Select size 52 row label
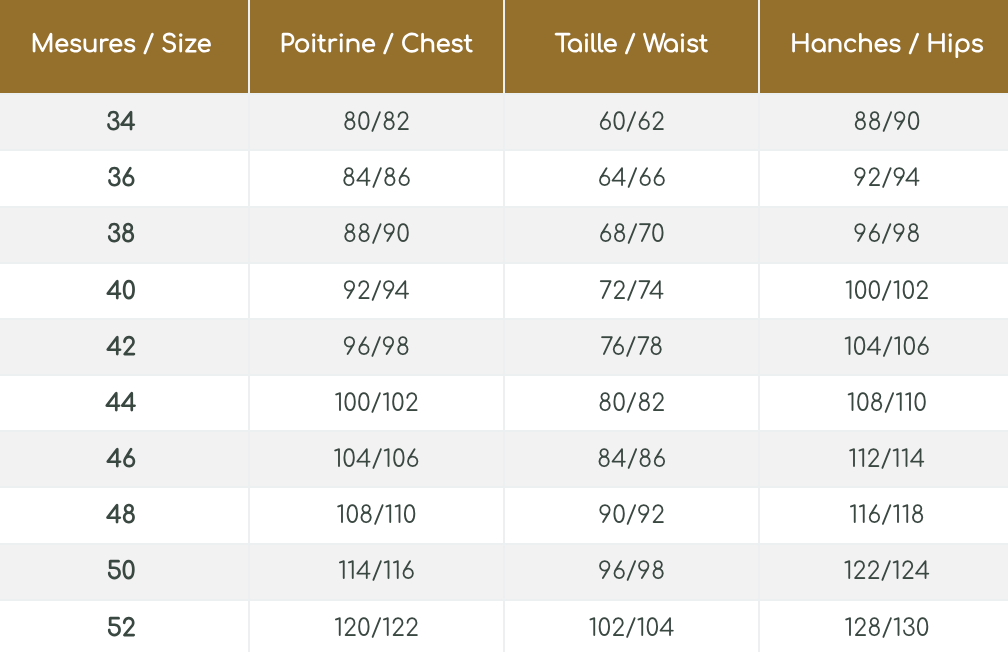 (121, 627)
